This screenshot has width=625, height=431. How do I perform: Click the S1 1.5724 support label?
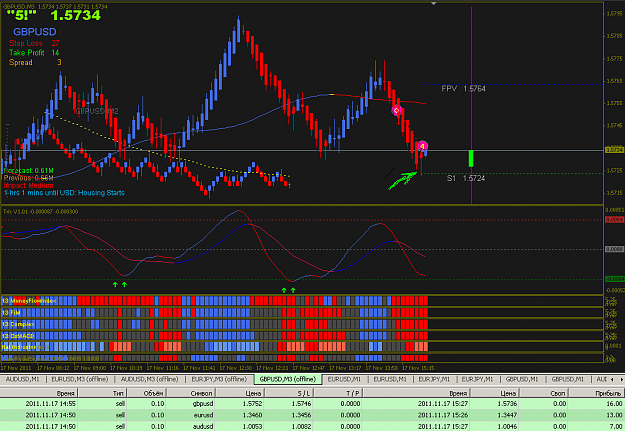coord(466,178)
